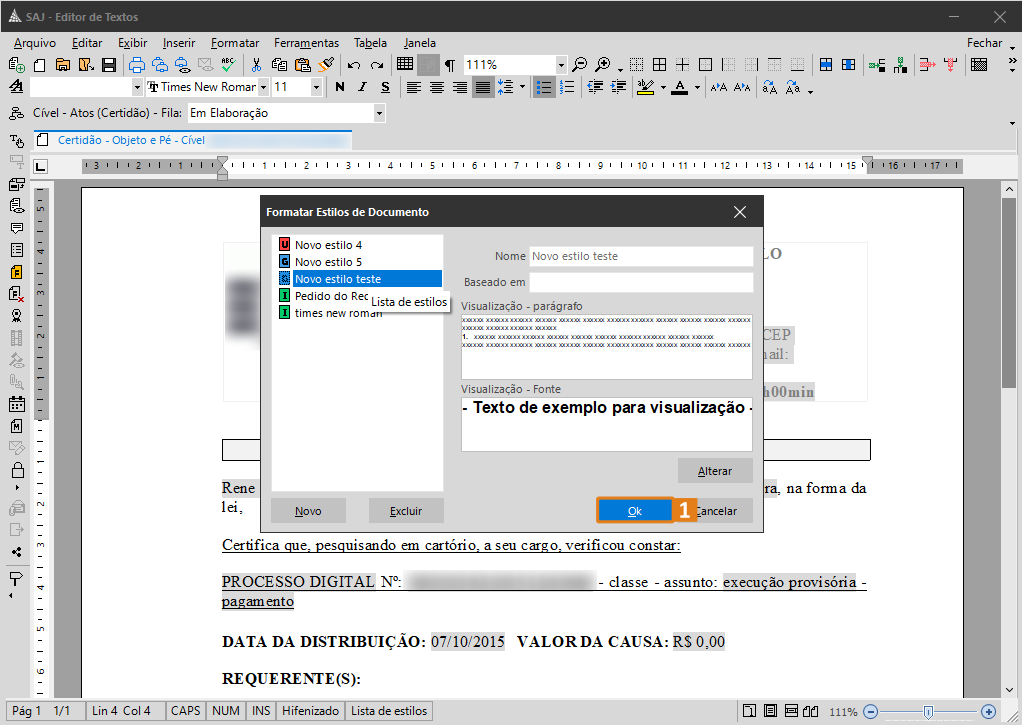This screenshot has height=725, width=1022.
Task: Click the zoom out magnifier icon
Action: (x=579, y=65)
